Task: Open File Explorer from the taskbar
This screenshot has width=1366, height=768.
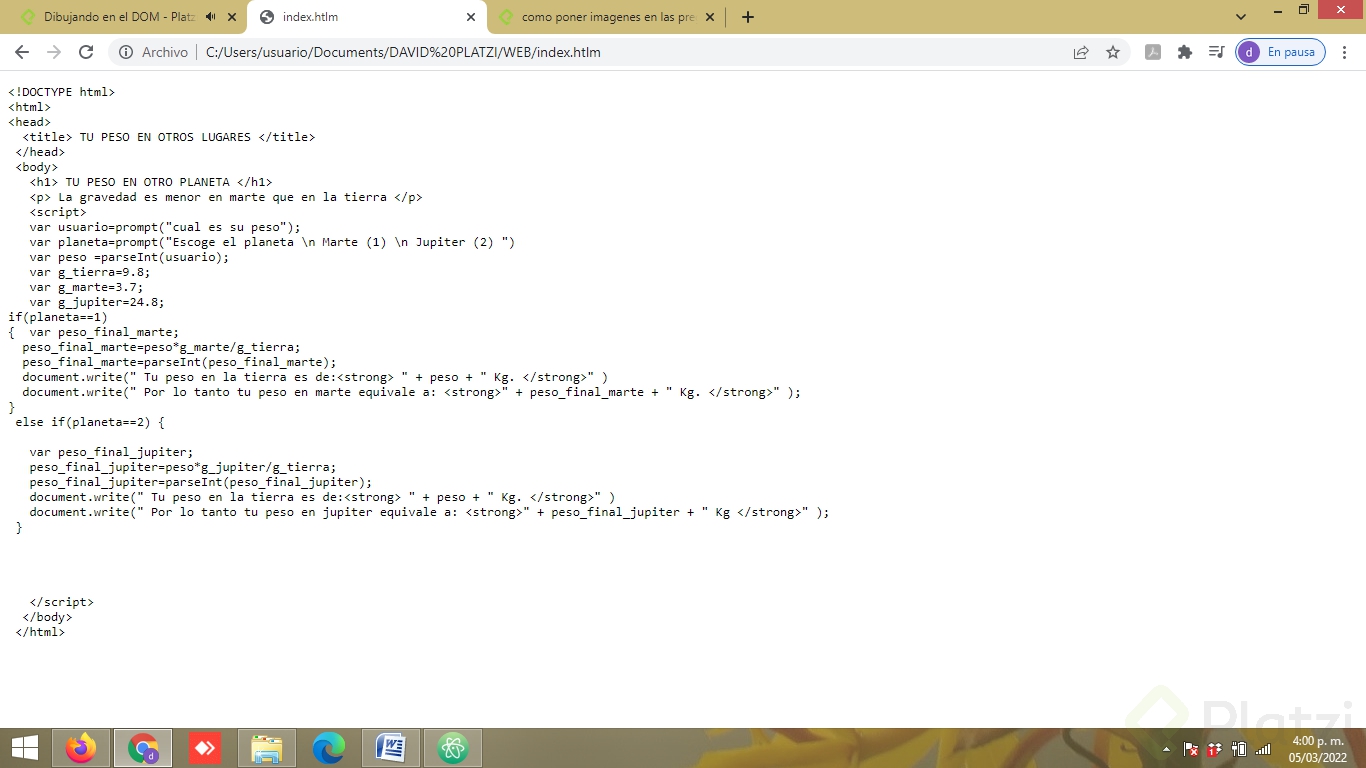Action: 267,748
